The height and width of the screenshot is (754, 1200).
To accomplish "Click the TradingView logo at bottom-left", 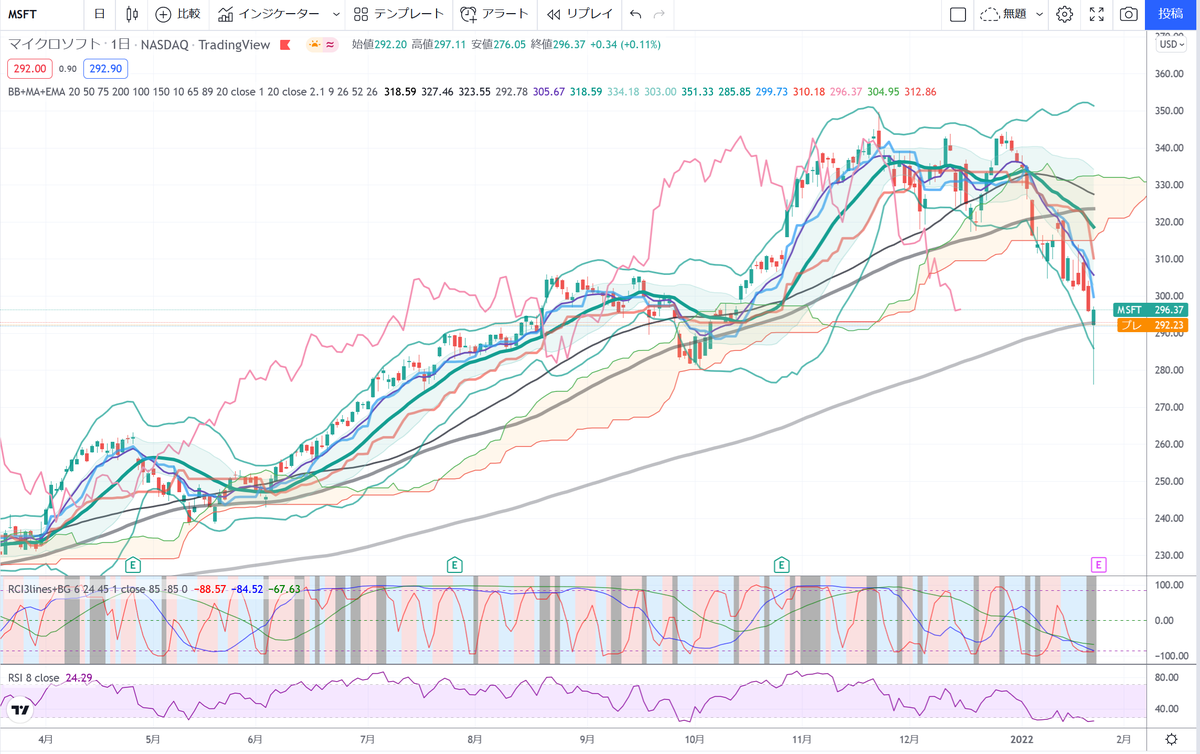I will point(20,710).
